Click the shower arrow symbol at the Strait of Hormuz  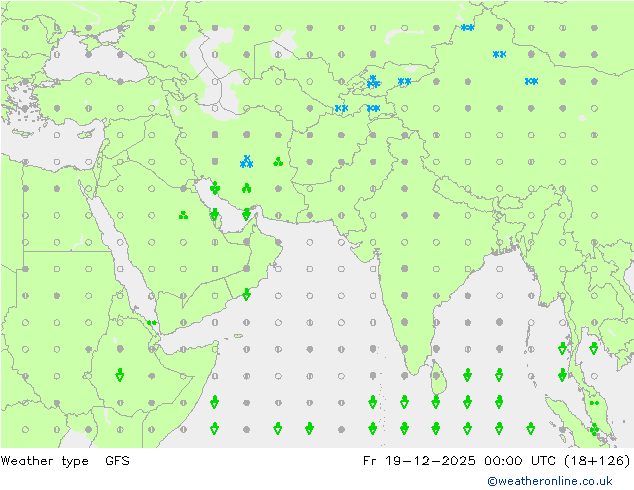tap(246, 215)
